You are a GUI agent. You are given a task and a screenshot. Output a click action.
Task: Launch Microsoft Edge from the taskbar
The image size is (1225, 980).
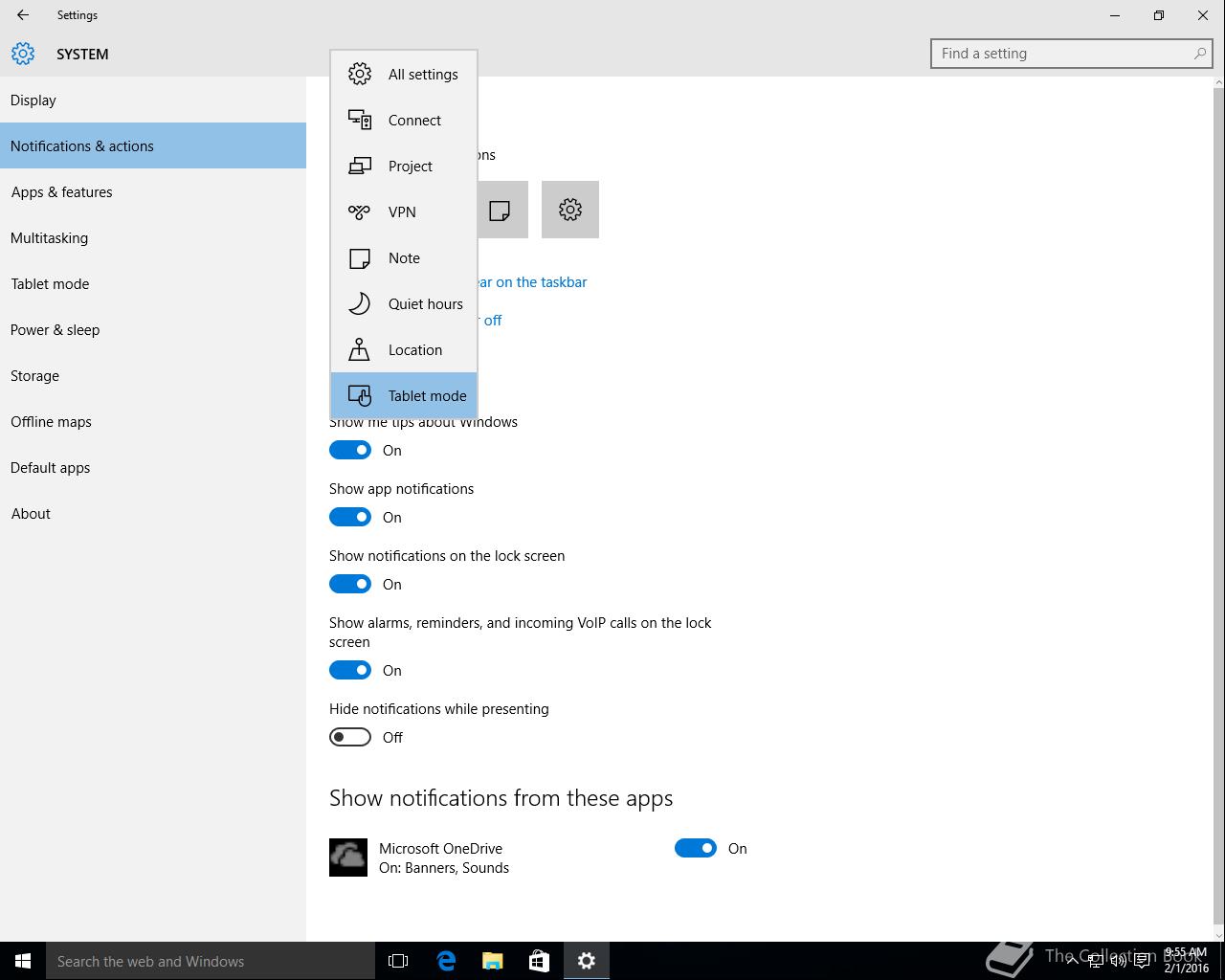point(446,961)
